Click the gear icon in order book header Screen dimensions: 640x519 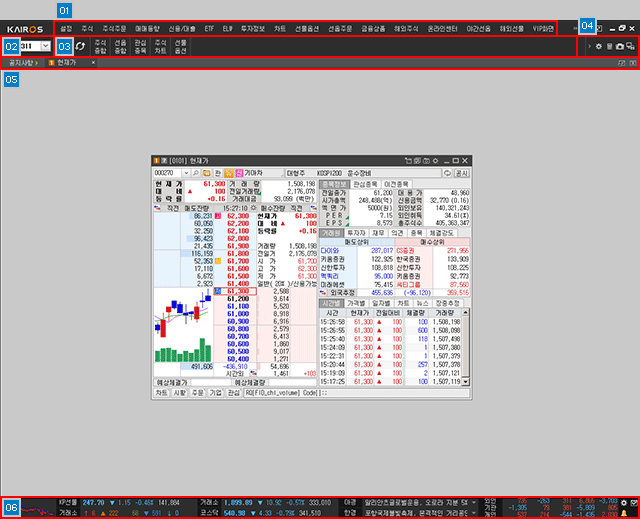coord(253,208)
